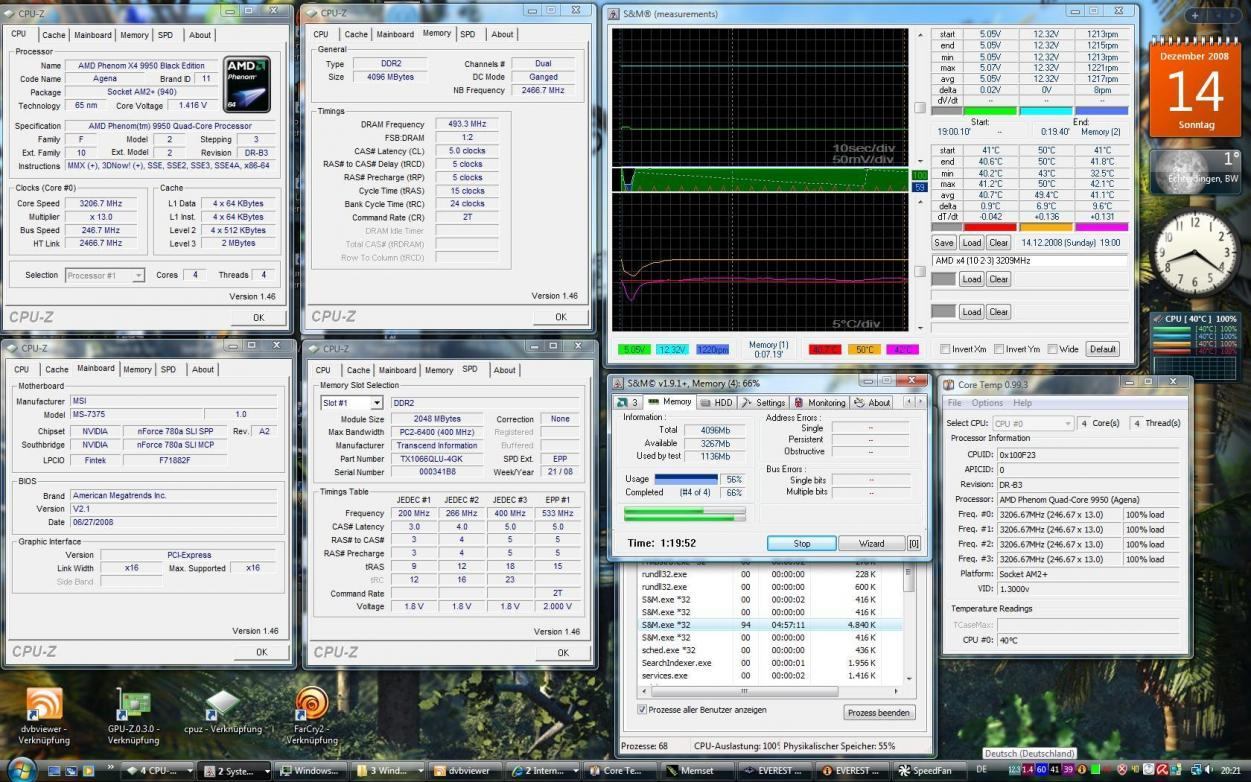Screen dimensions: 1251x782
Task: Click Clear next to the Save button
Action: pyautogui.click(x=998, y=242)
